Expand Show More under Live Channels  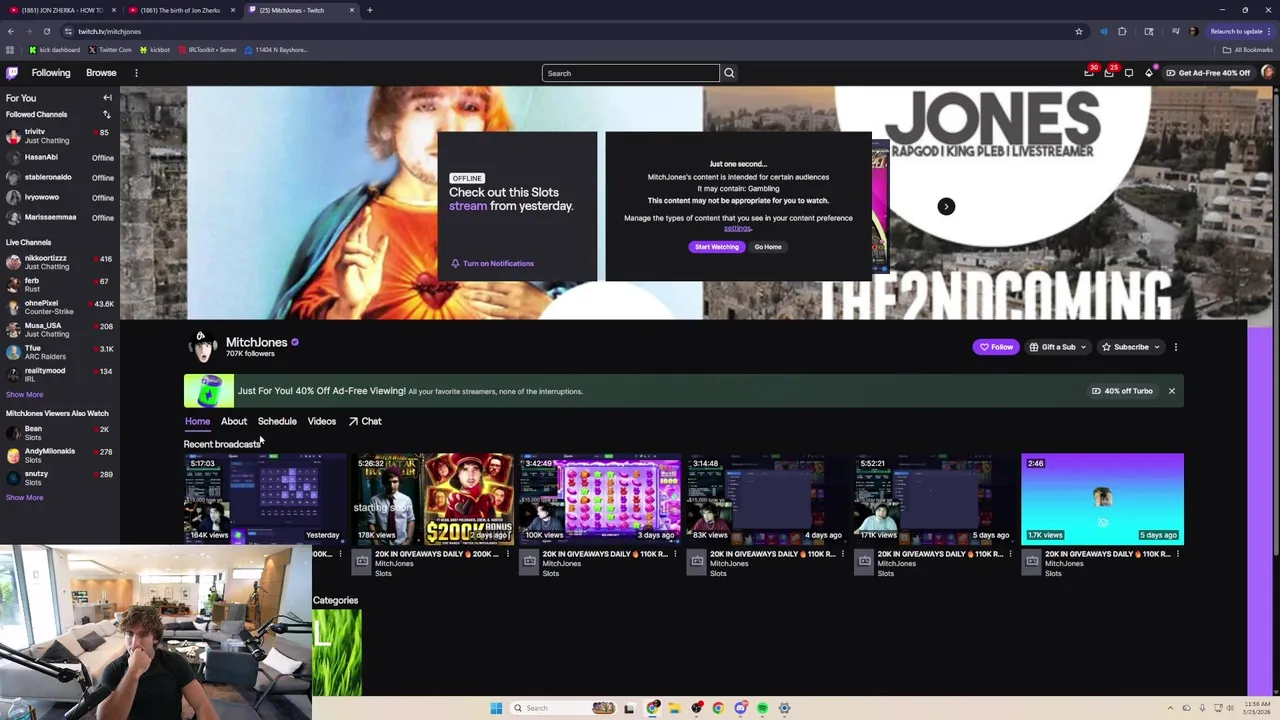coord(25,394)
